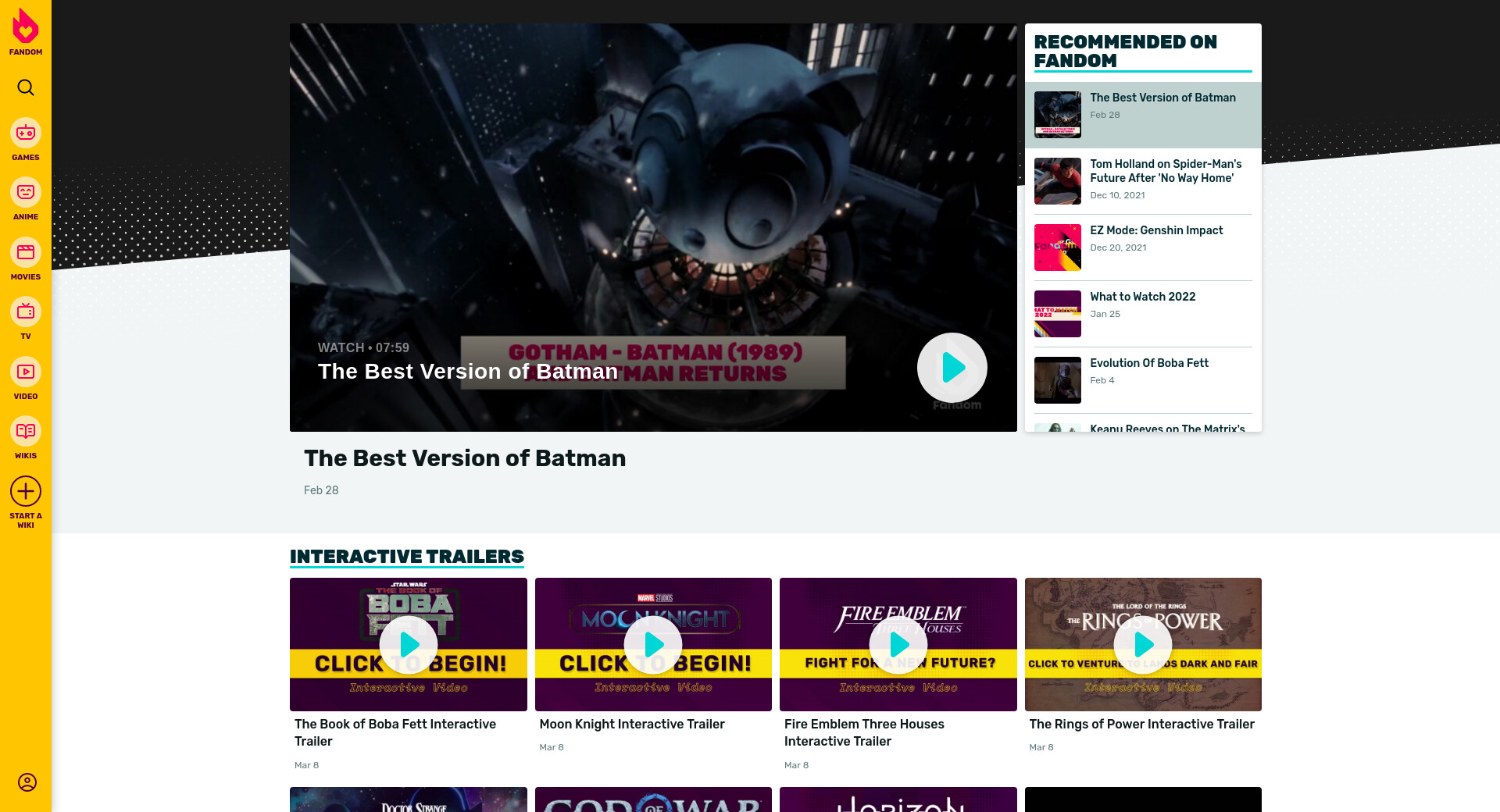1500x812 pixels.
Task: Click the 'GAMES' sidebar label
Action: click(x=26, y=158)
